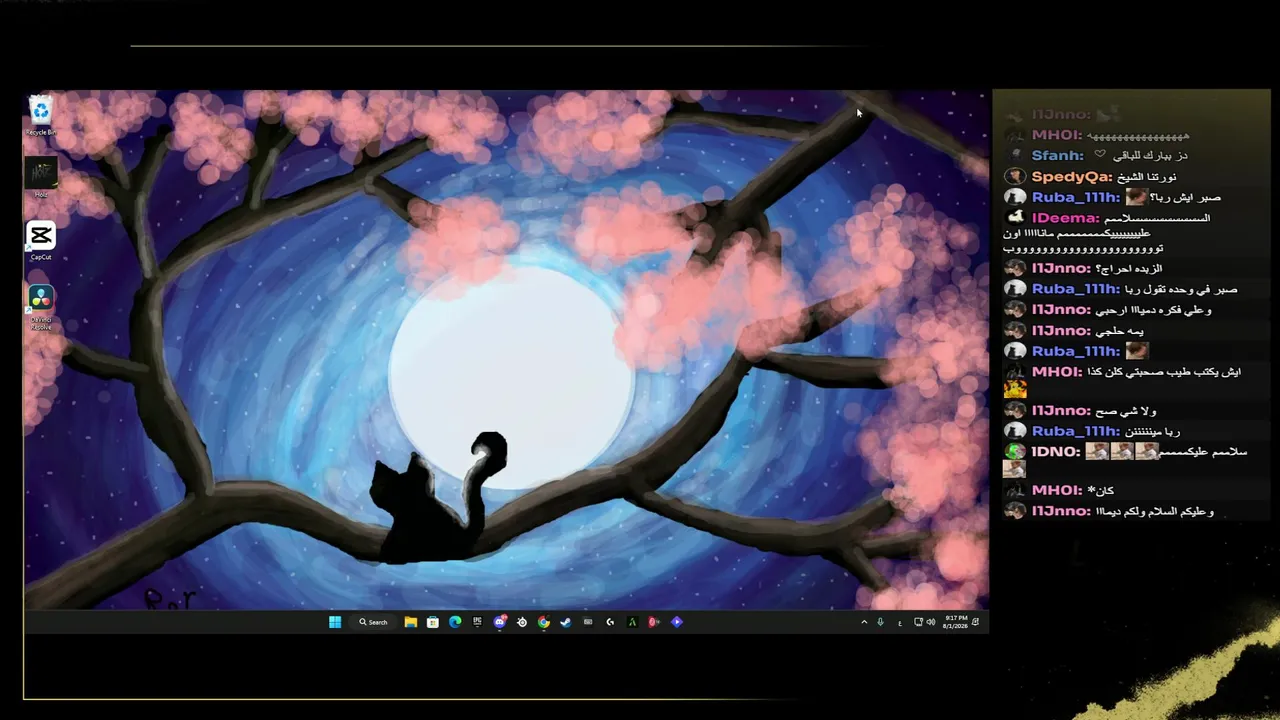Show hidden system tray icons
Viewport: 1280px width, 720px height.
(864, 622)
